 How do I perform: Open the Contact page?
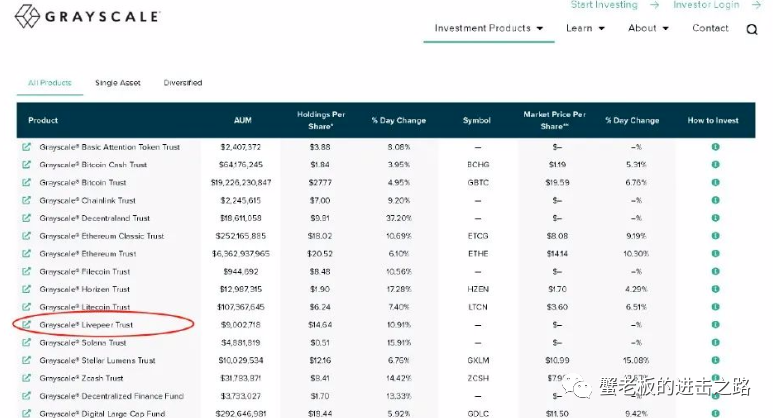tap(710, 28)
